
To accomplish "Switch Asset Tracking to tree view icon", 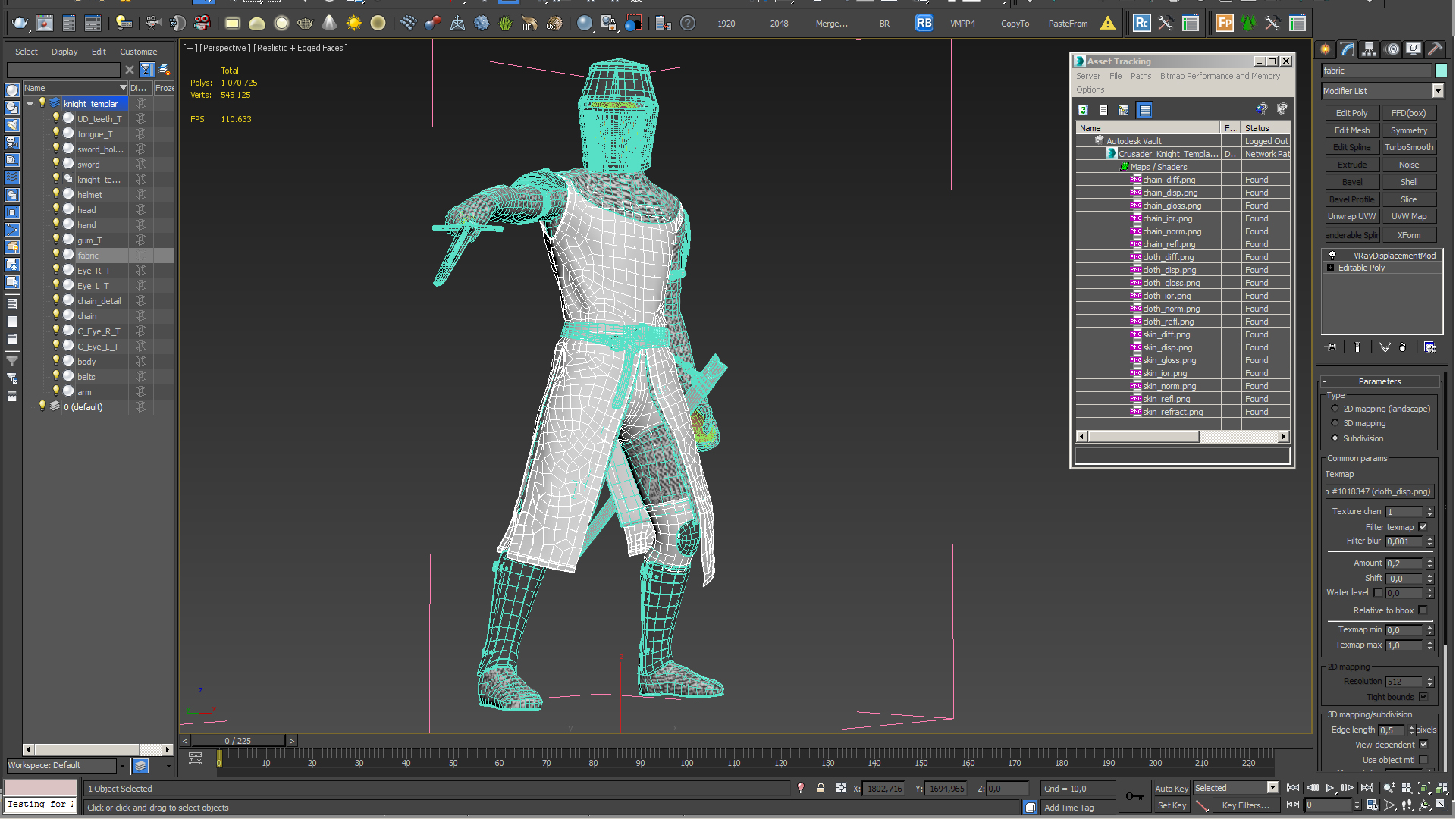I will pyautogui.click(x=1124, y=110).
